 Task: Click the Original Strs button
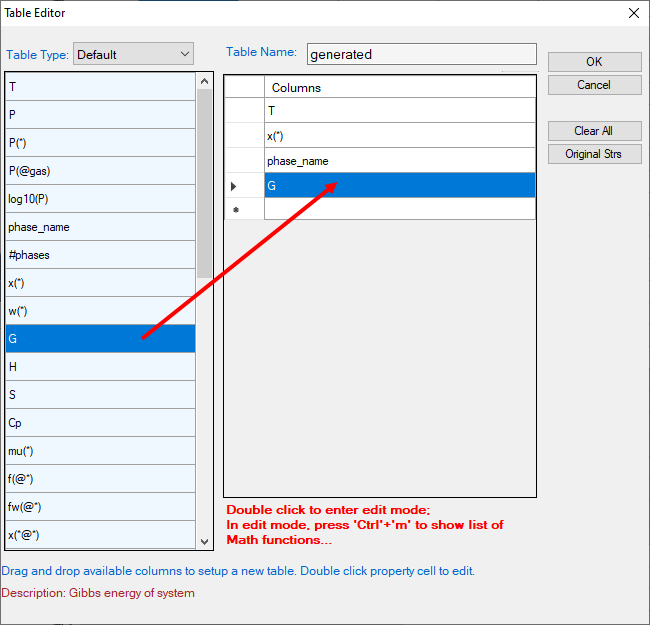point(594,154)
